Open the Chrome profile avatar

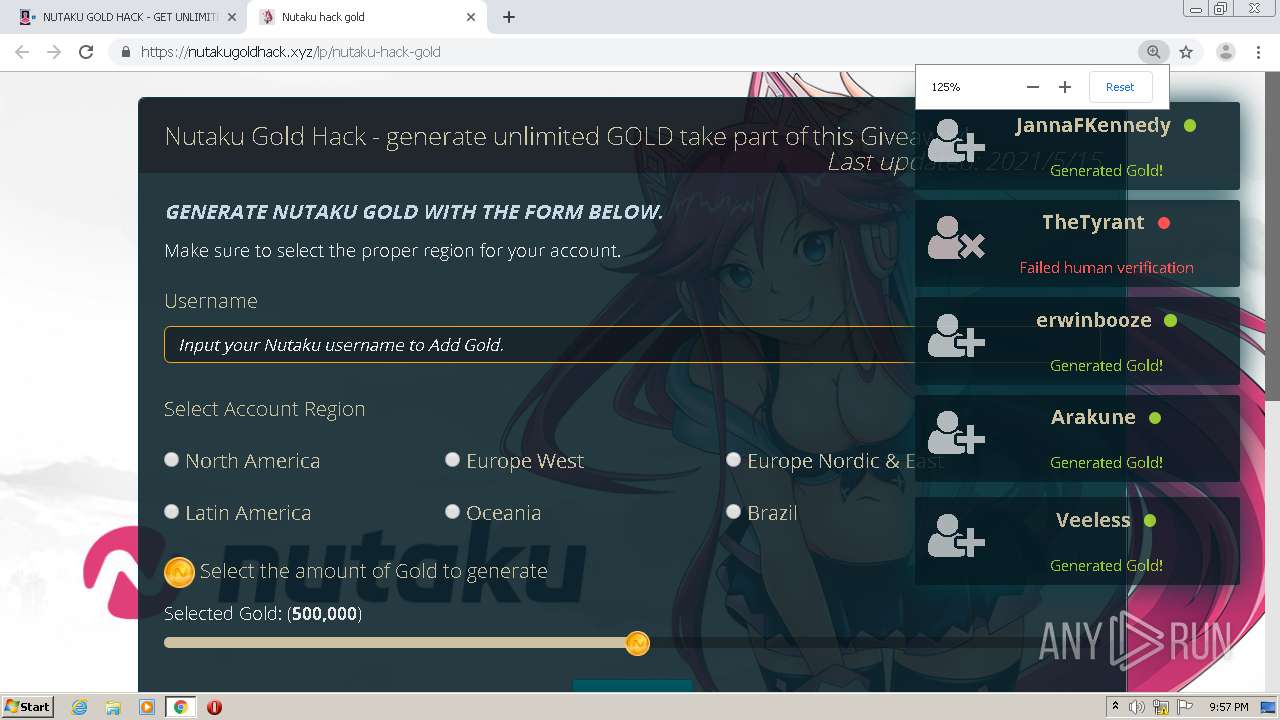pos(1225,52)
